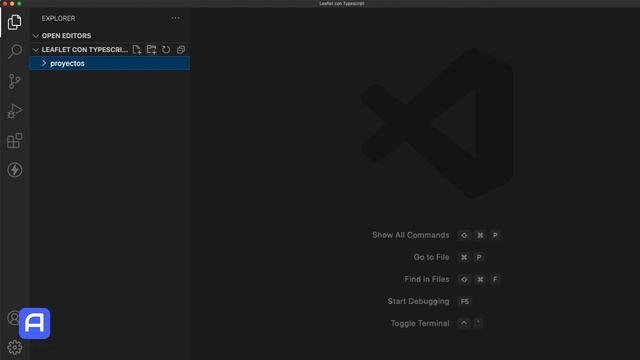The width and height of the screenshot is (640, 360).
Task: Minimize the window with yellow button
Action: click(x=12, y=3)
